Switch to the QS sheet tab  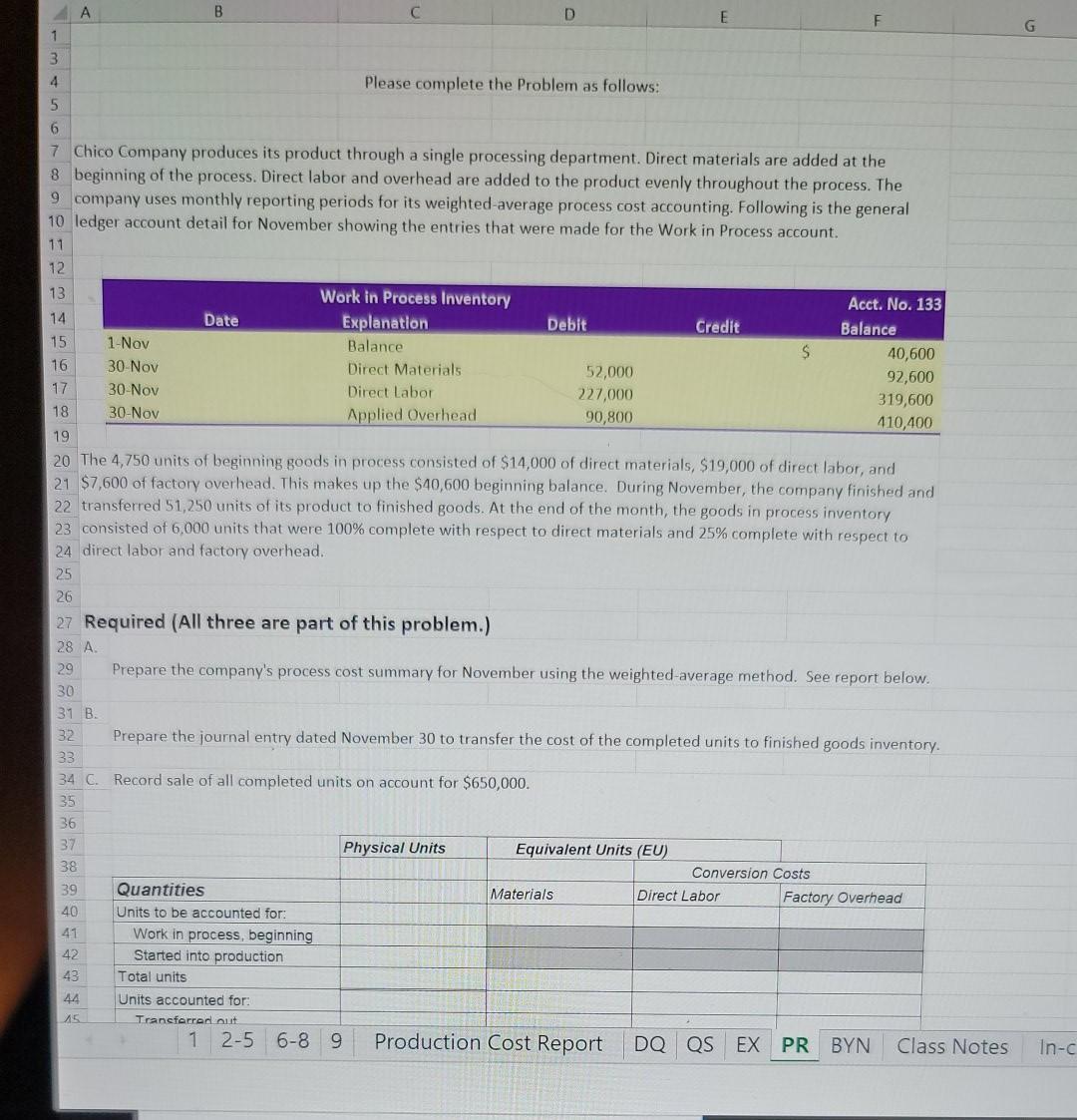pos(700,1045)
